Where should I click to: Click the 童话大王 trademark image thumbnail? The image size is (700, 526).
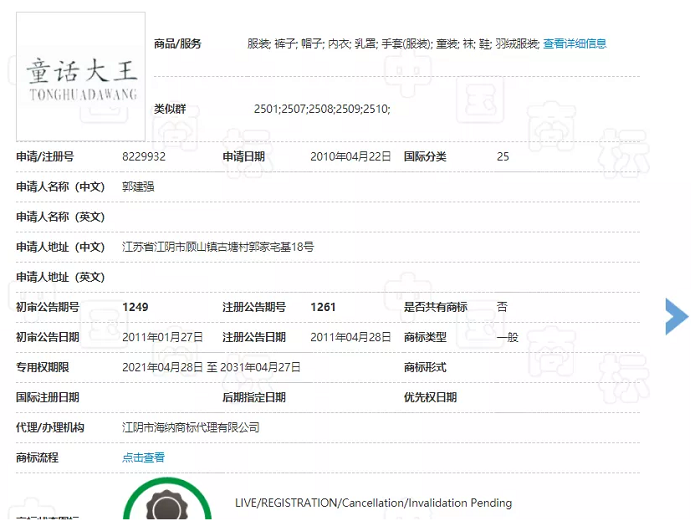(x=81, y=76)
